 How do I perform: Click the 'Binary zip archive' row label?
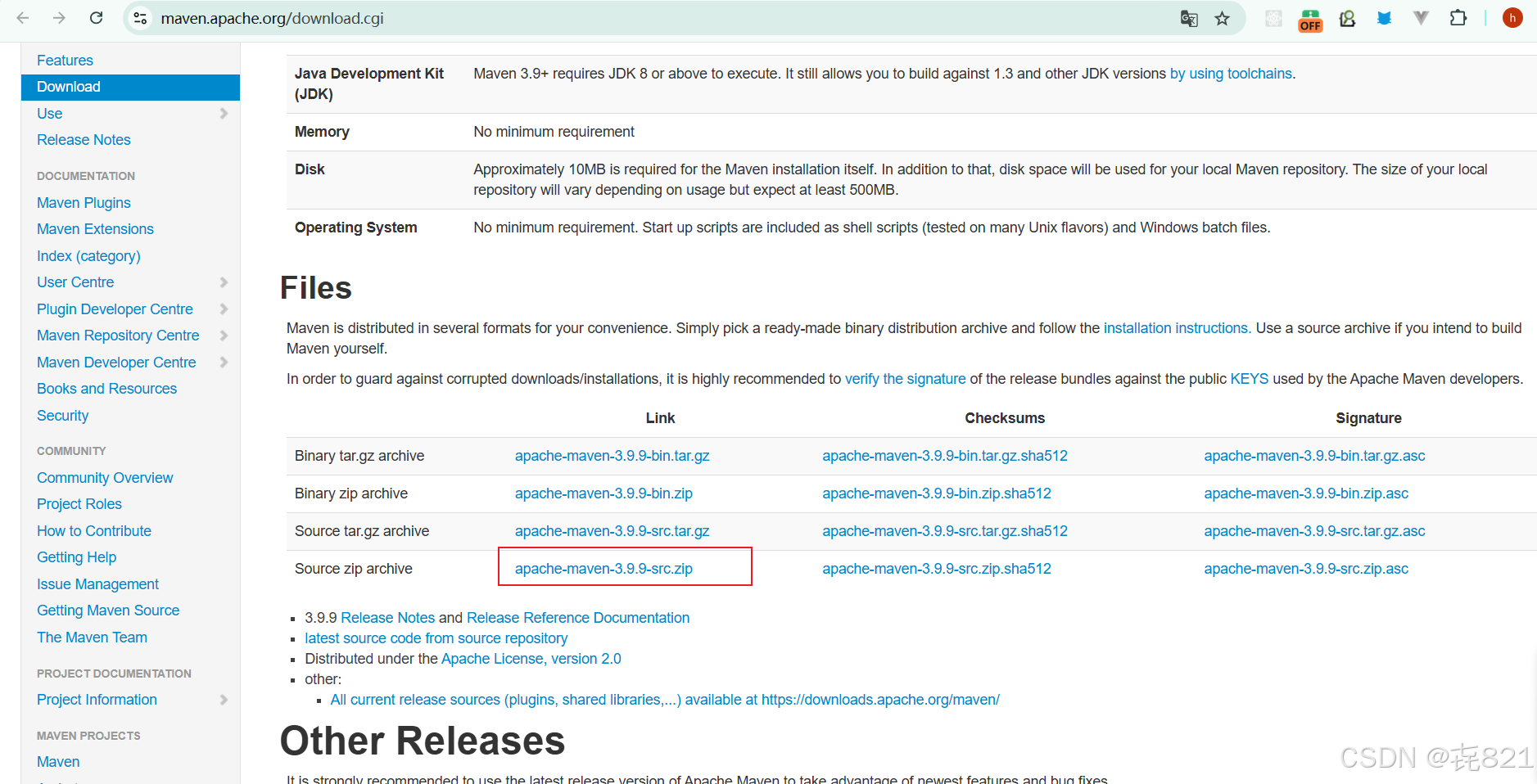tap(350, 493)
